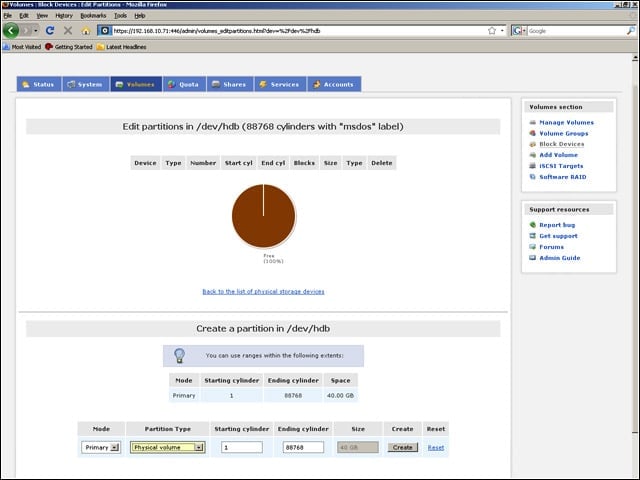Open the Google search engine icon
The width and height of the screenshot is (640, 480).
point(518,31)
